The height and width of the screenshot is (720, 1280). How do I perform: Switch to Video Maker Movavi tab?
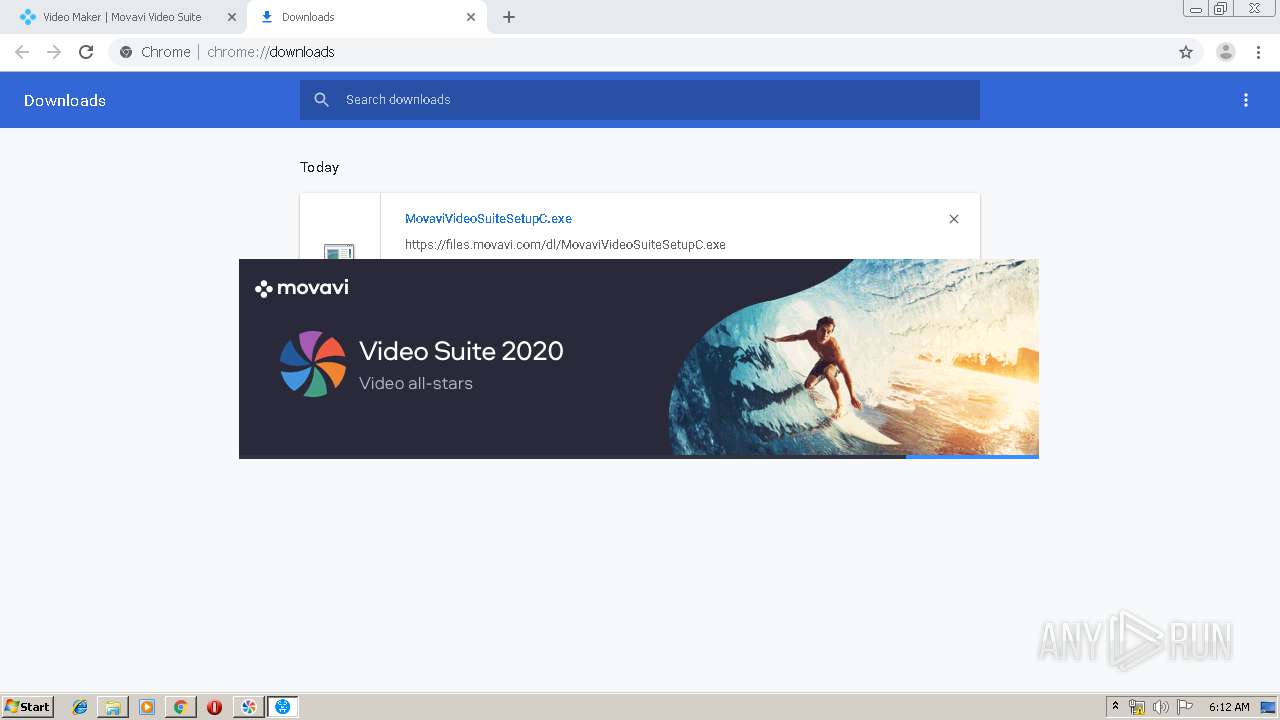pyautogui.click(x=122, y=17)
